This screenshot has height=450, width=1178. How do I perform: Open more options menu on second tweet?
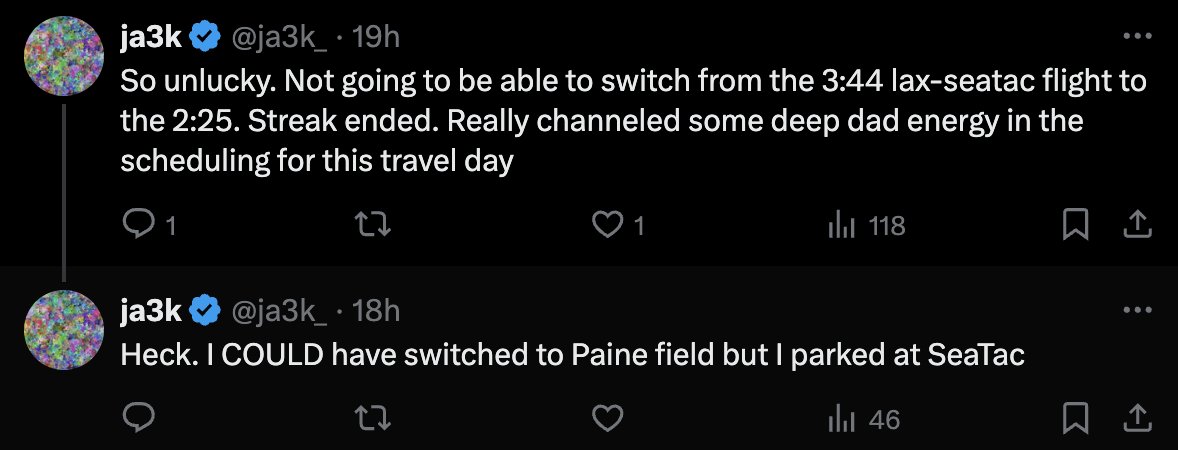pyautogui.click(x=1137, y=309)
